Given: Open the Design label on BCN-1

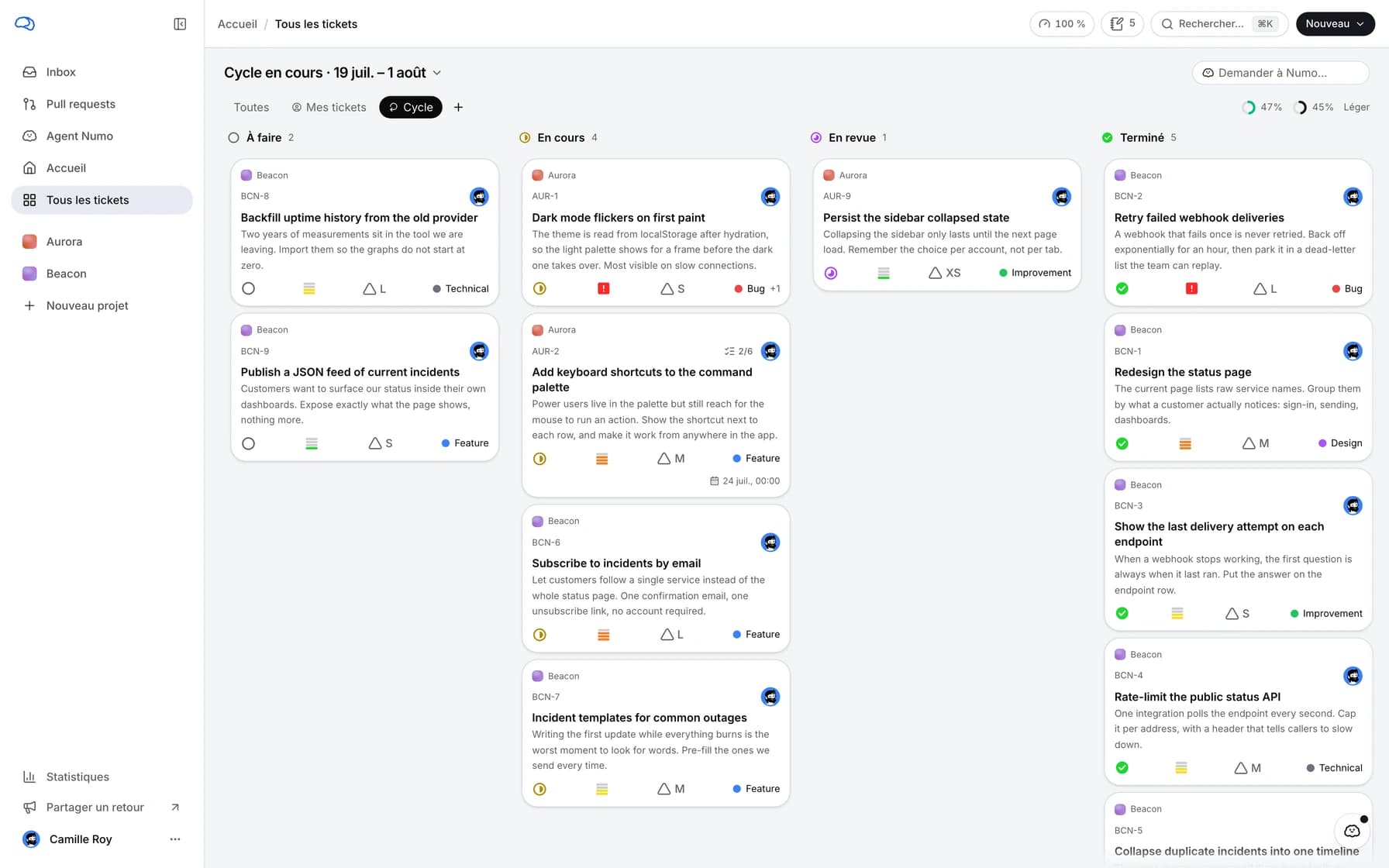Looking at the screenshot, I should click(1340, 443).
